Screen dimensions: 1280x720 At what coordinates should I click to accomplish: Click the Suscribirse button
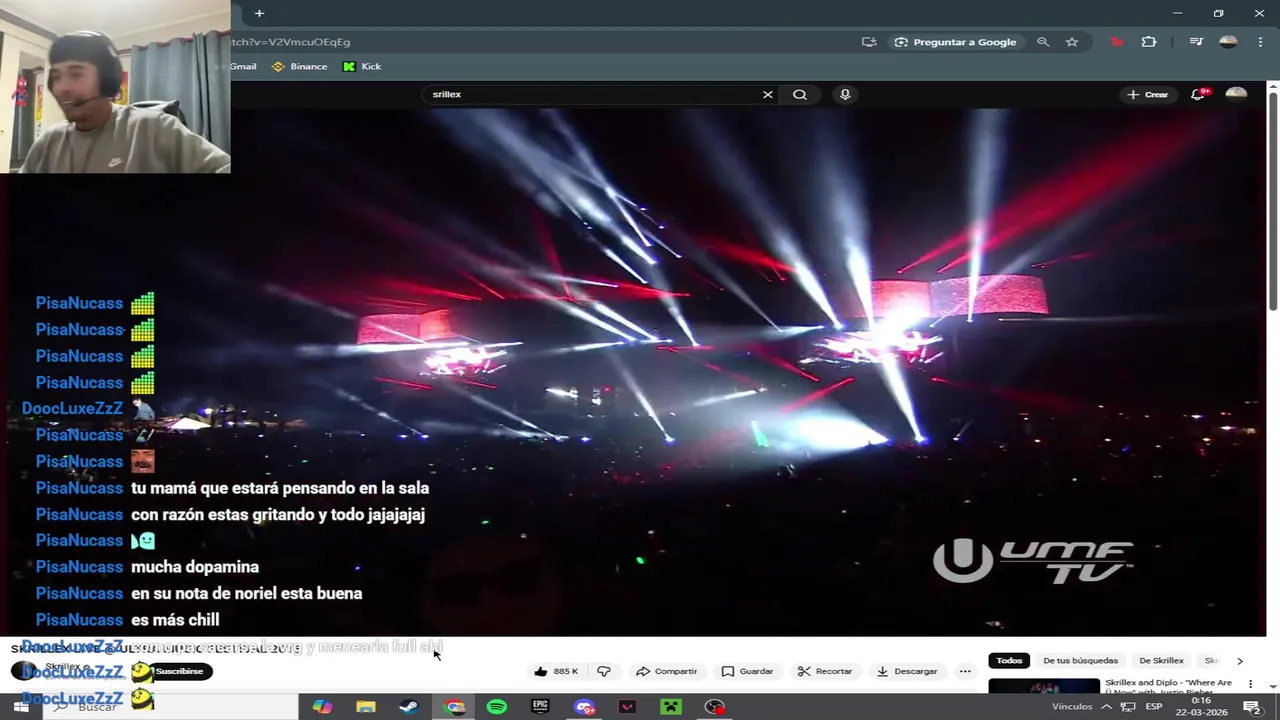point(179,671)
